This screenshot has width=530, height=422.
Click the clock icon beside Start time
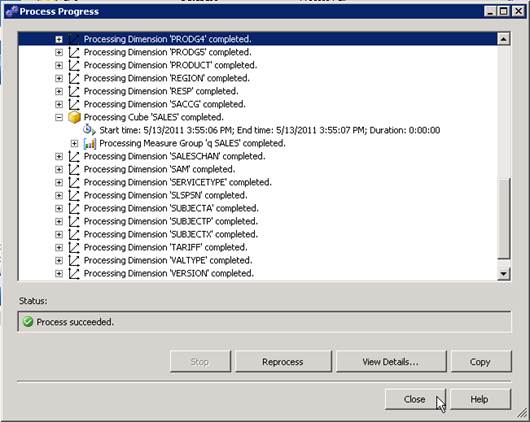point(89,130)
